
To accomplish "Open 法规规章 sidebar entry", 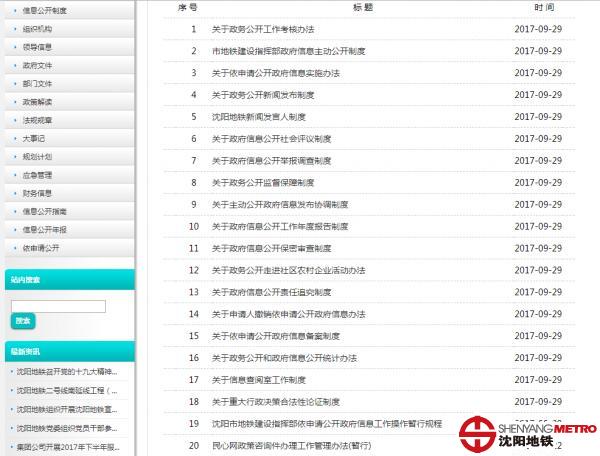I will 38,120.
